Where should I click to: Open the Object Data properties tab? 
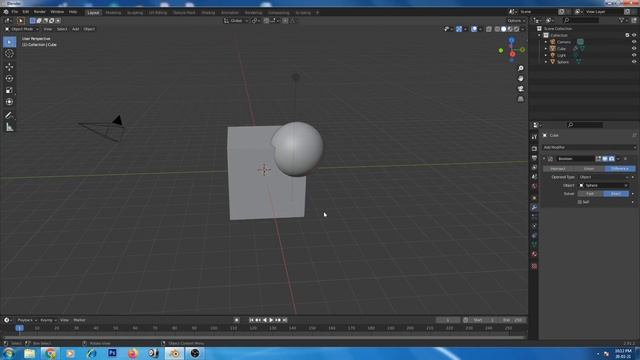pos(534,244)
